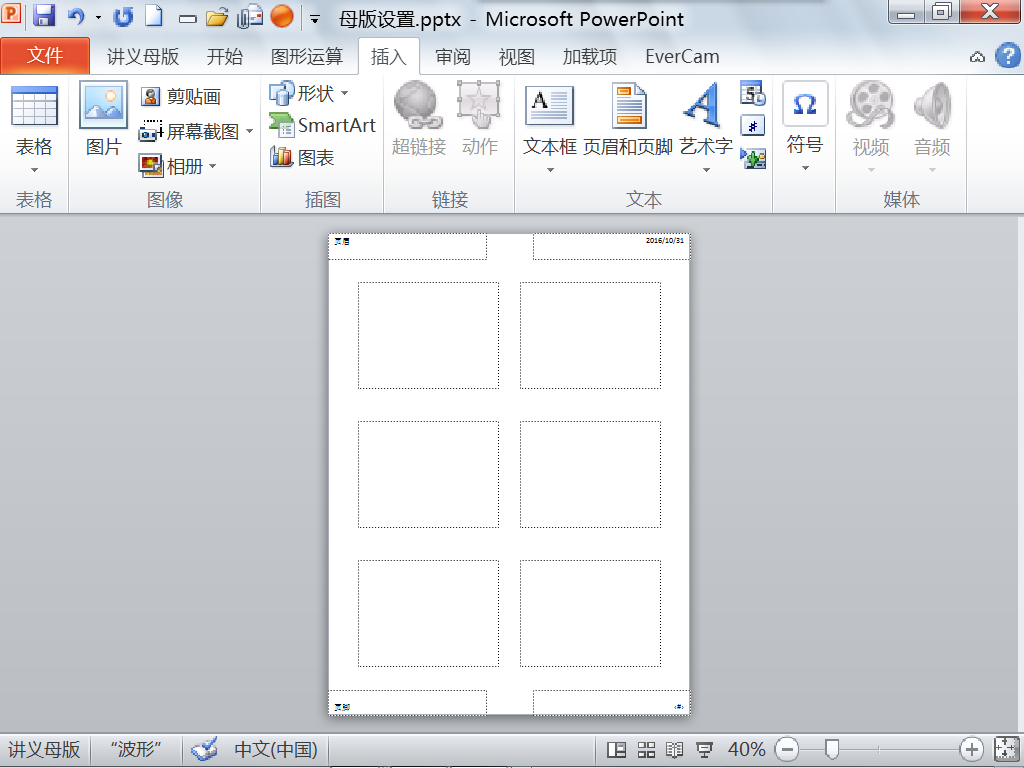Create a new blank presentation icon
Viewport: 1024px width, 768px height.
[153, 16]
